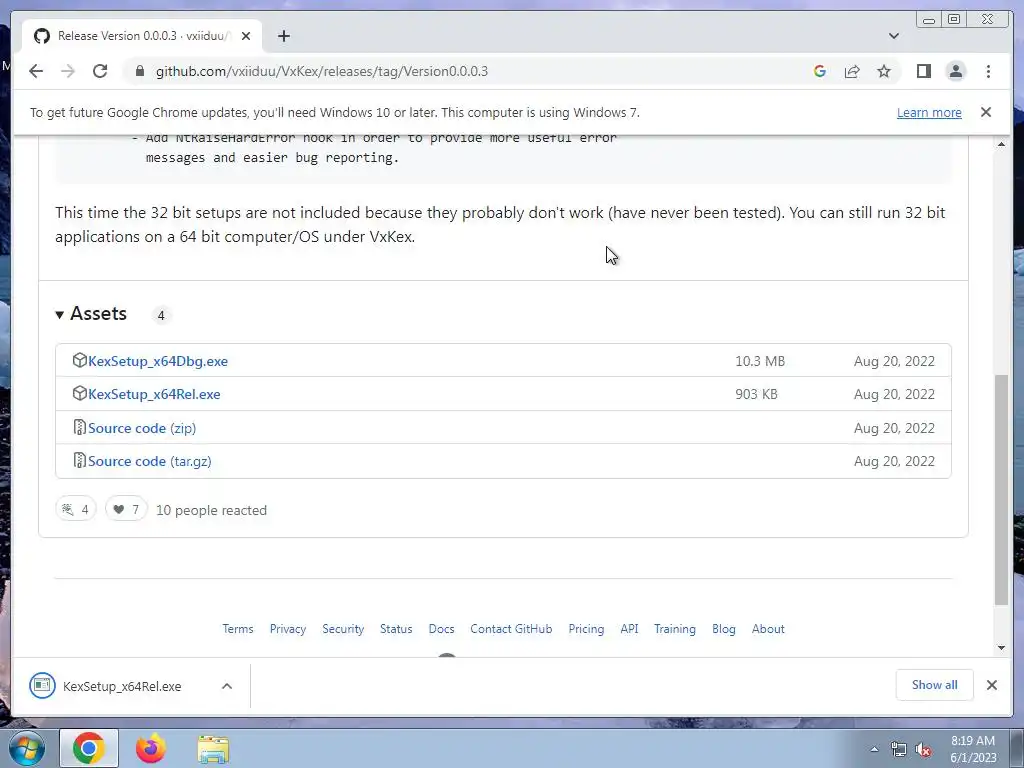
Task: Open a new tab with plus button
Action: pyautogui.click(x=283, y=36)
